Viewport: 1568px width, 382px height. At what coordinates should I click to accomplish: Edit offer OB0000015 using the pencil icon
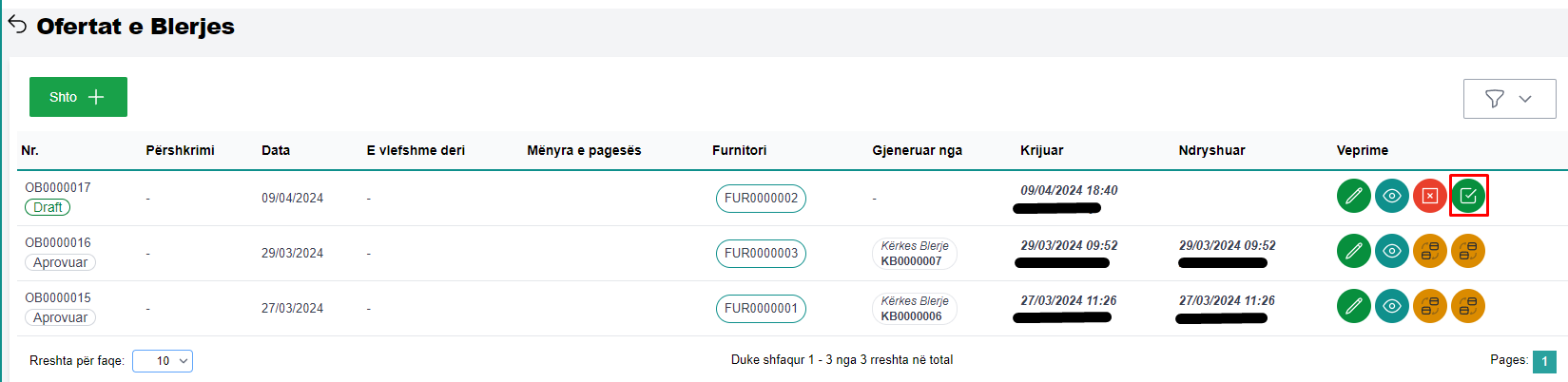[x=1353, y=307]
